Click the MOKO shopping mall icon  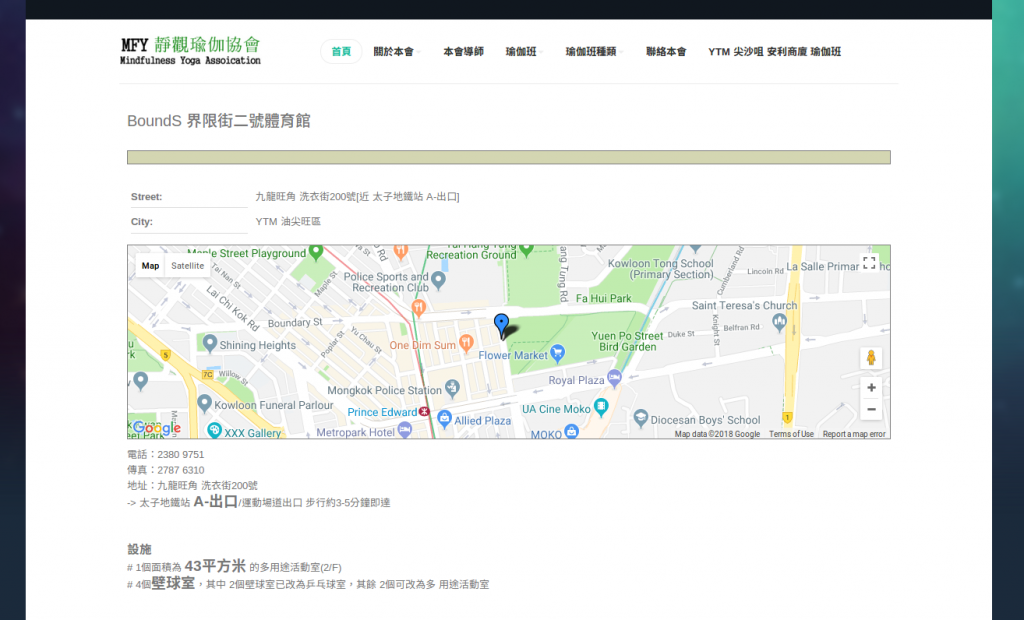pos(571,431)
